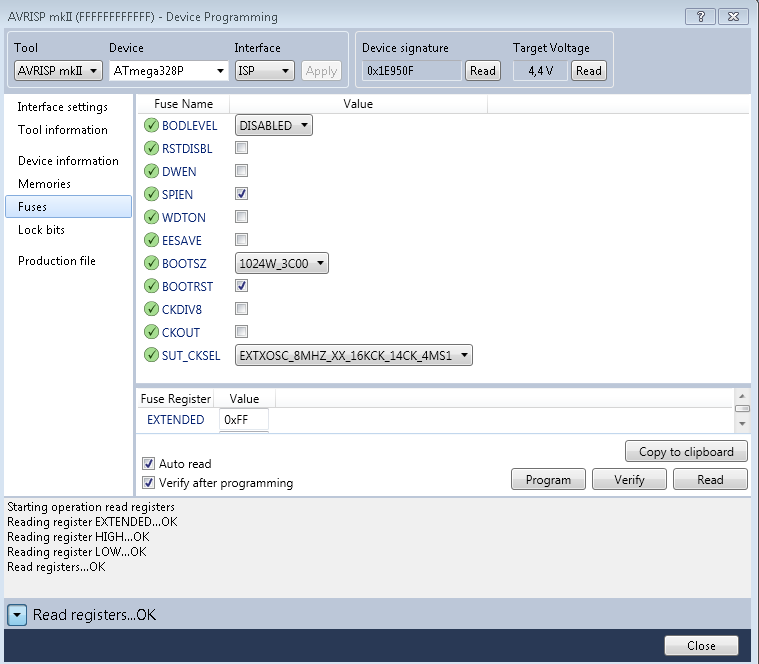The image size is (759, 664).
Task: Click fuse register scrollbar down arrow
Action: (742, 424)
